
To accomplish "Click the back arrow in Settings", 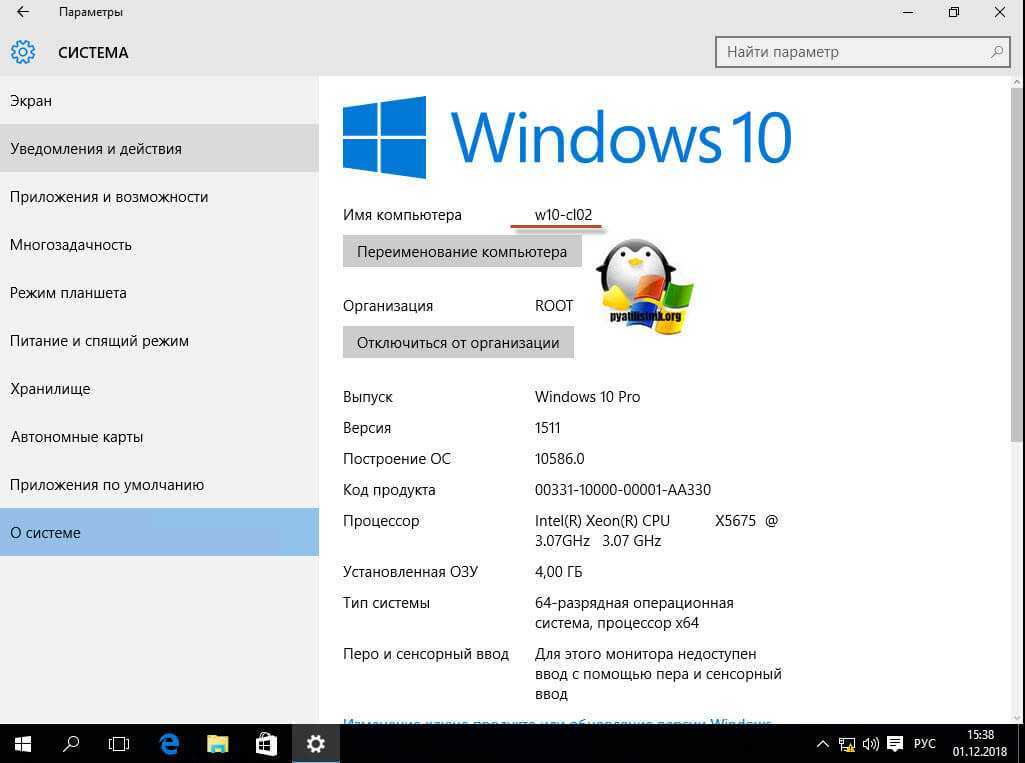I will tap(23, 13).
